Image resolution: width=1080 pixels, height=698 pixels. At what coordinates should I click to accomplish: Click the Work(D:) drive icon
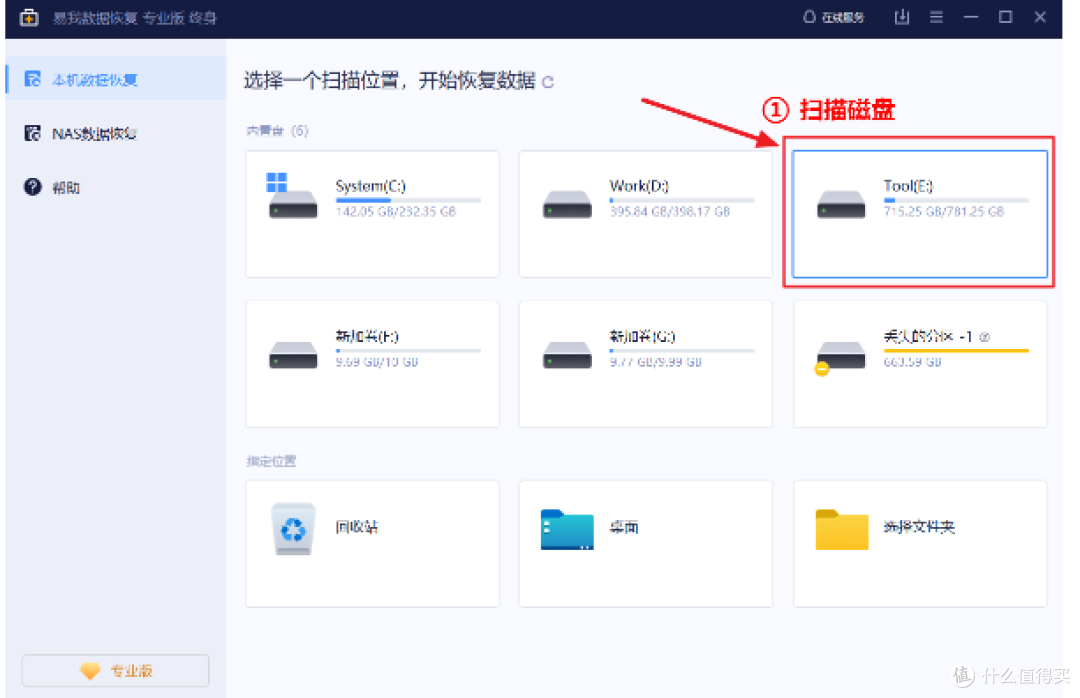point(567,204)
